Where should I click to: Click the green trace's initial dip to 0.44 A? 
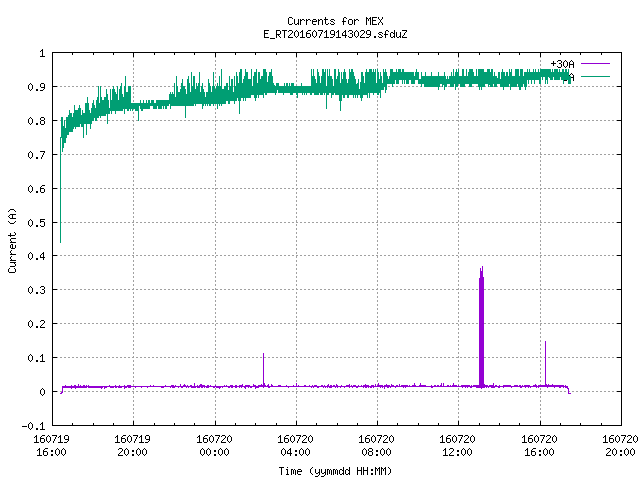[60, 192]
